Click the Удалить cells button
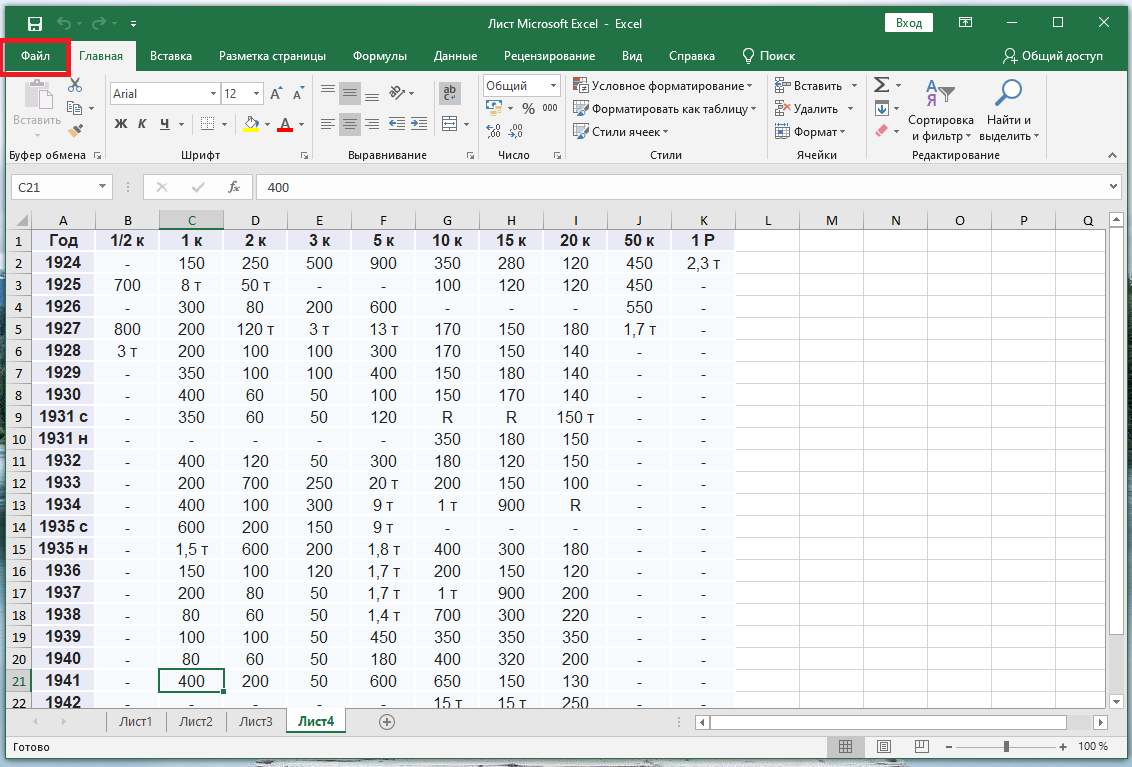 [806, 108]
